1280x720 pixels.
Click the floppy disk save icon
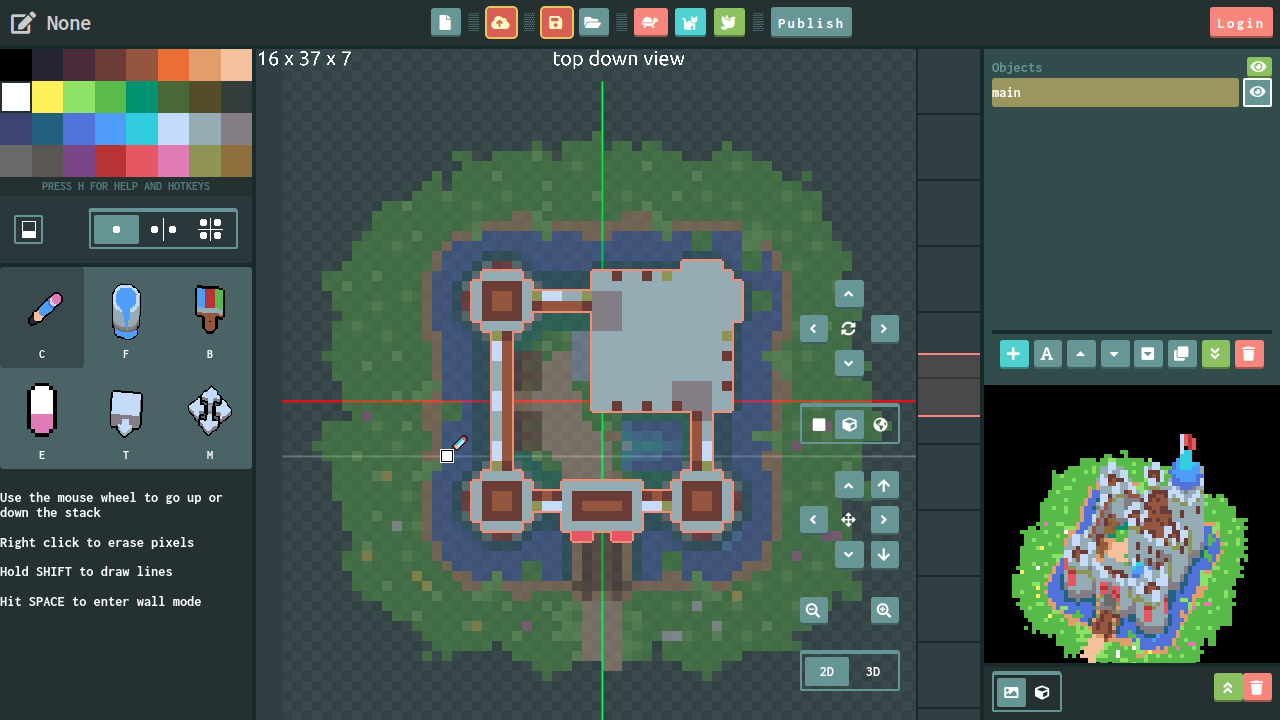pos(557,22)
